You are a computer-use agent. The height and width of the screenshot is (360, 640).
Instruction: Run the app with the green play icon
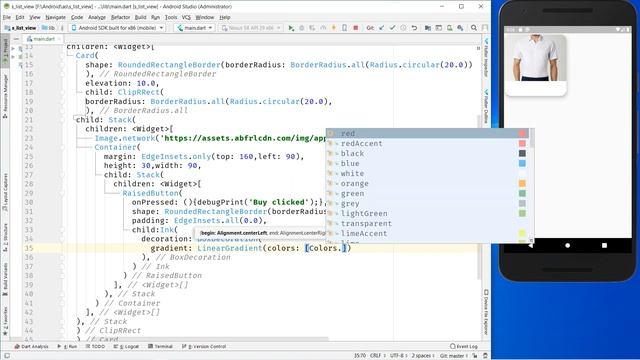point(291,28)
